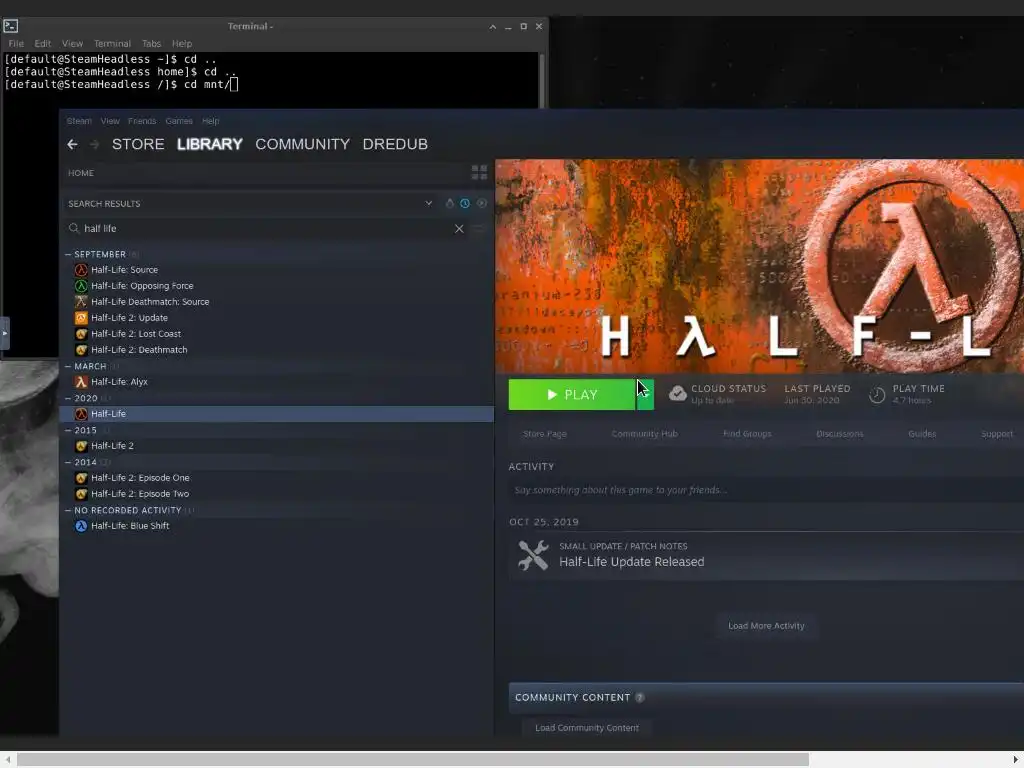Click the Half-Life: Opposing Force game icon
This screenshot has width=1024, height=768.
81,286
